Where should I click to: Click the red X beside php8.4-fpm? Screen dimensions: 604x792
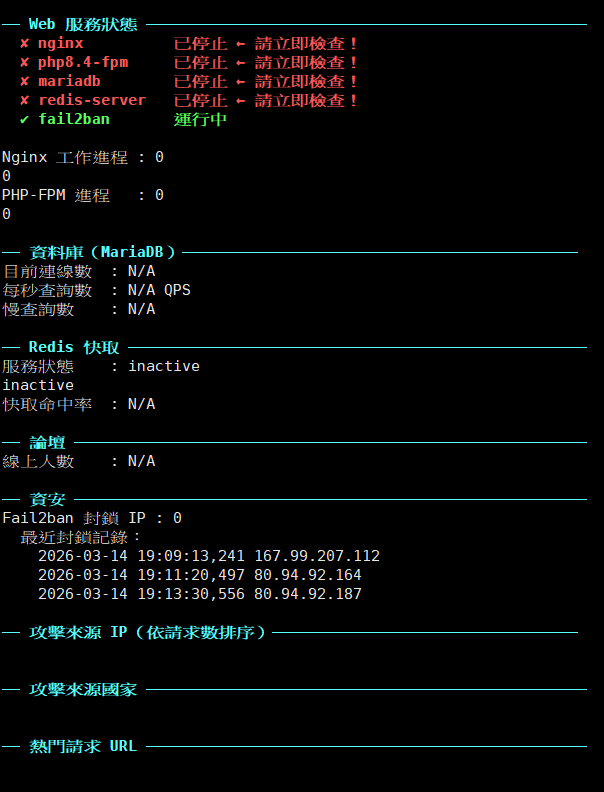pyautogui.click(x=24, y=63)
